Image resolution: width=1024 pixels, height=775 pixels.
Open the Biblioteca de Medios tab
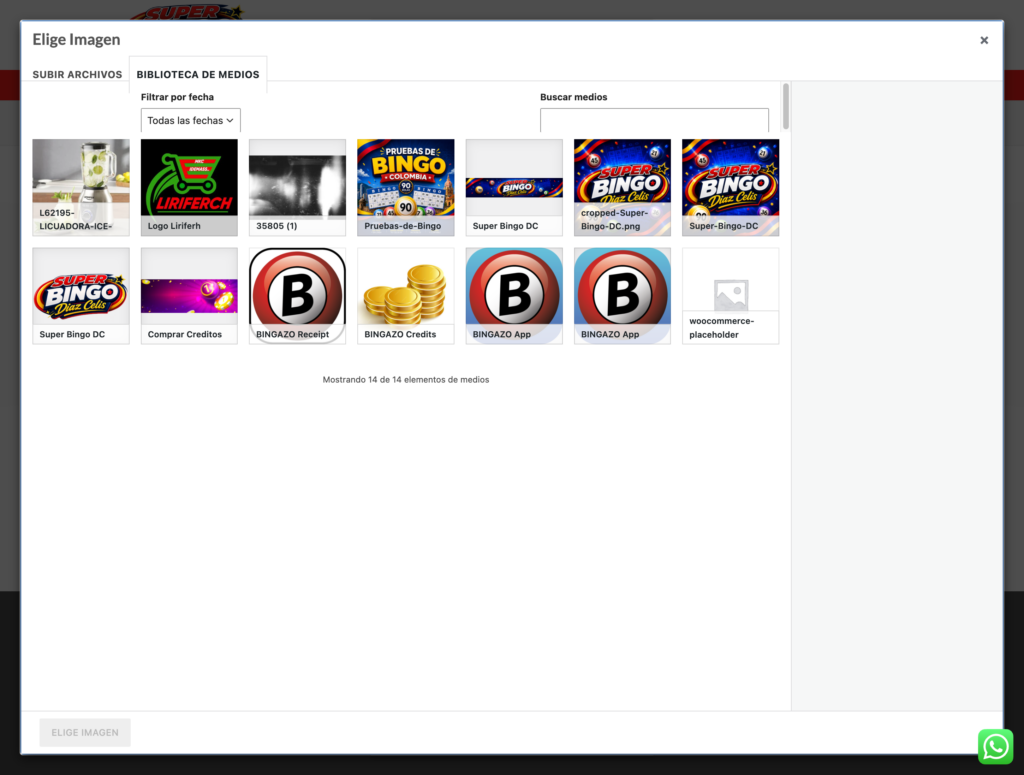[198, 74]
